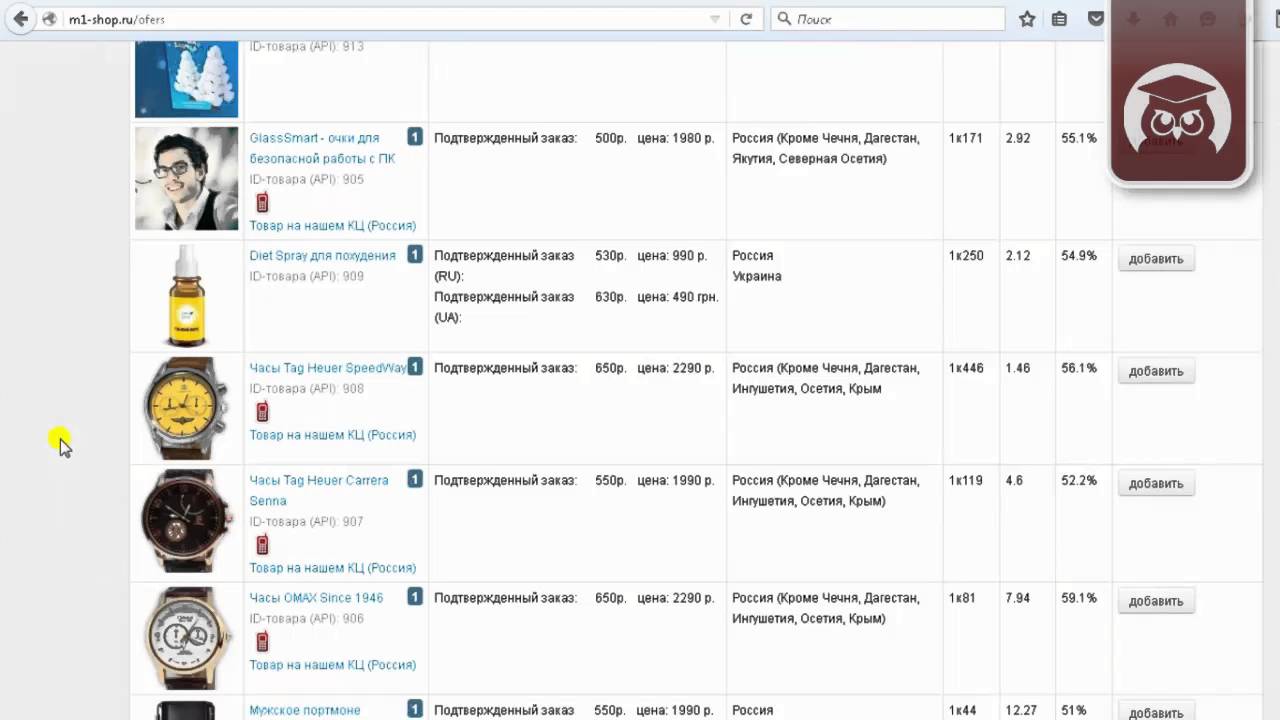1280x720 pixels.
Task: Click Товар на нашем КЦ link under Carrera Senna
Action: click(332, 567)
